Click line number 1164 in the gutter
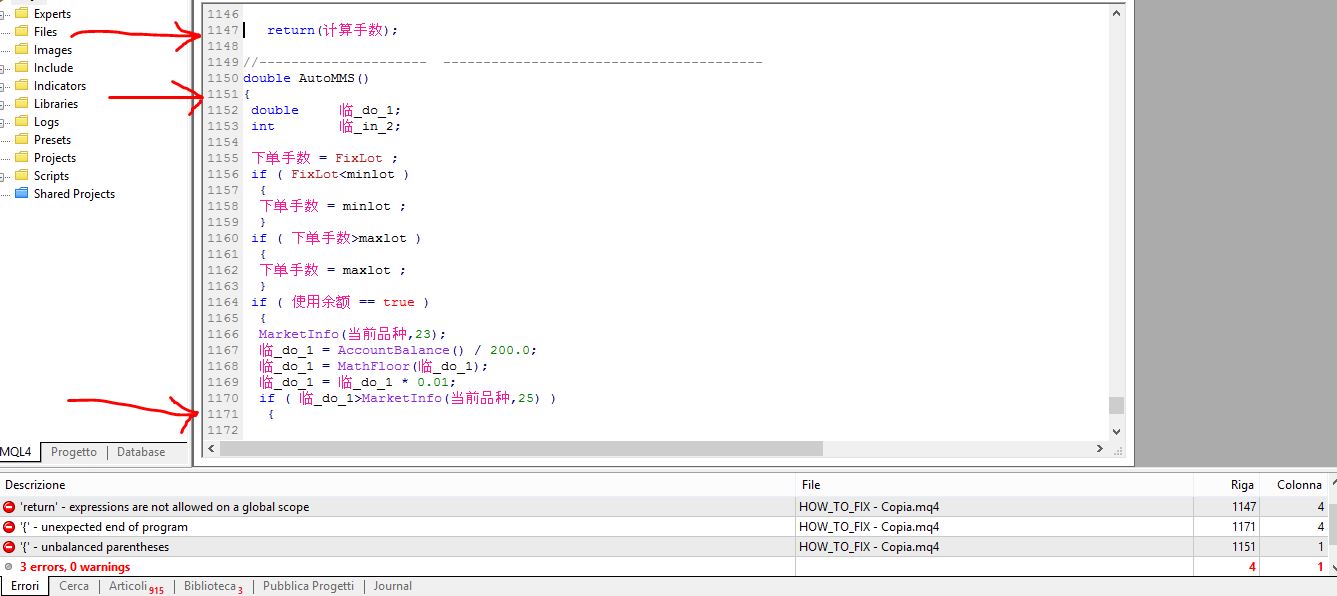 223,302
